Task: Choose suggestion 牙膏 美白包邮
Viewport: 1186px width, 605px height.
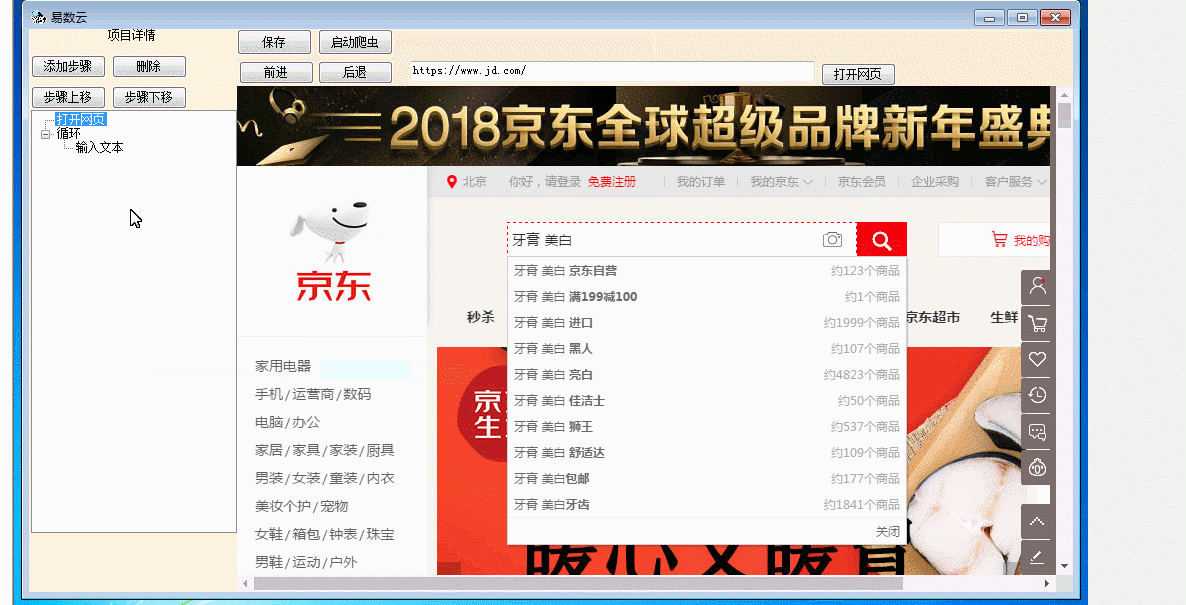Action: [x=706, y=479]
